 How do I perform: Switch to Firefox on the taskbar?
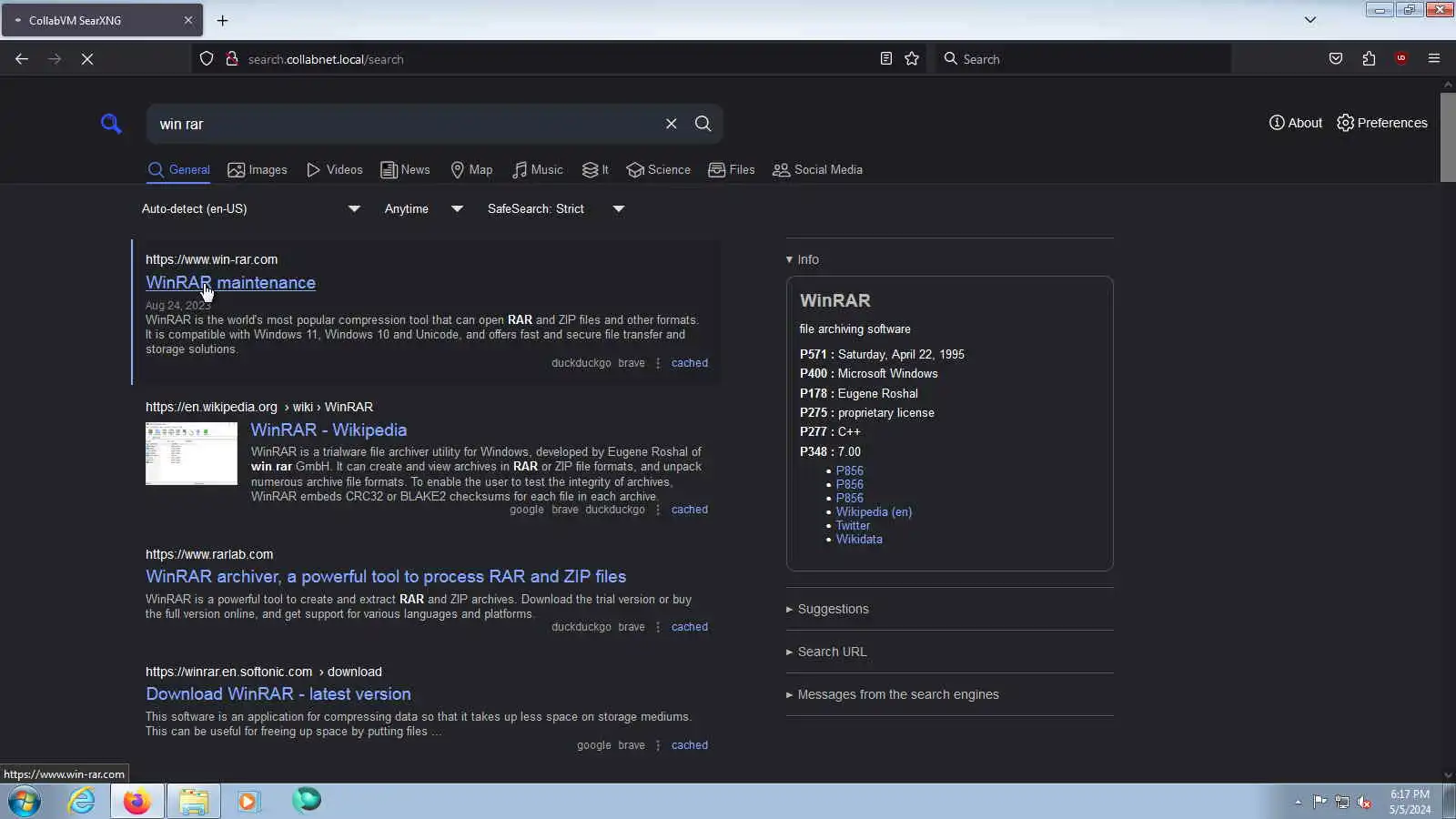point(137,802)
